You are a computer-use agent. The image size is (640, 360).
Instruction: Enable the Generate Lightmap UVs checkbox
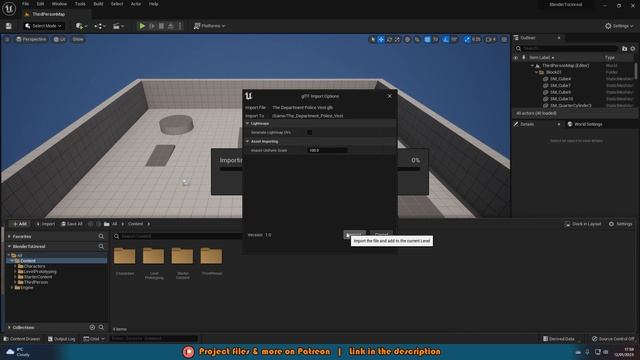(x=309, y=132)
